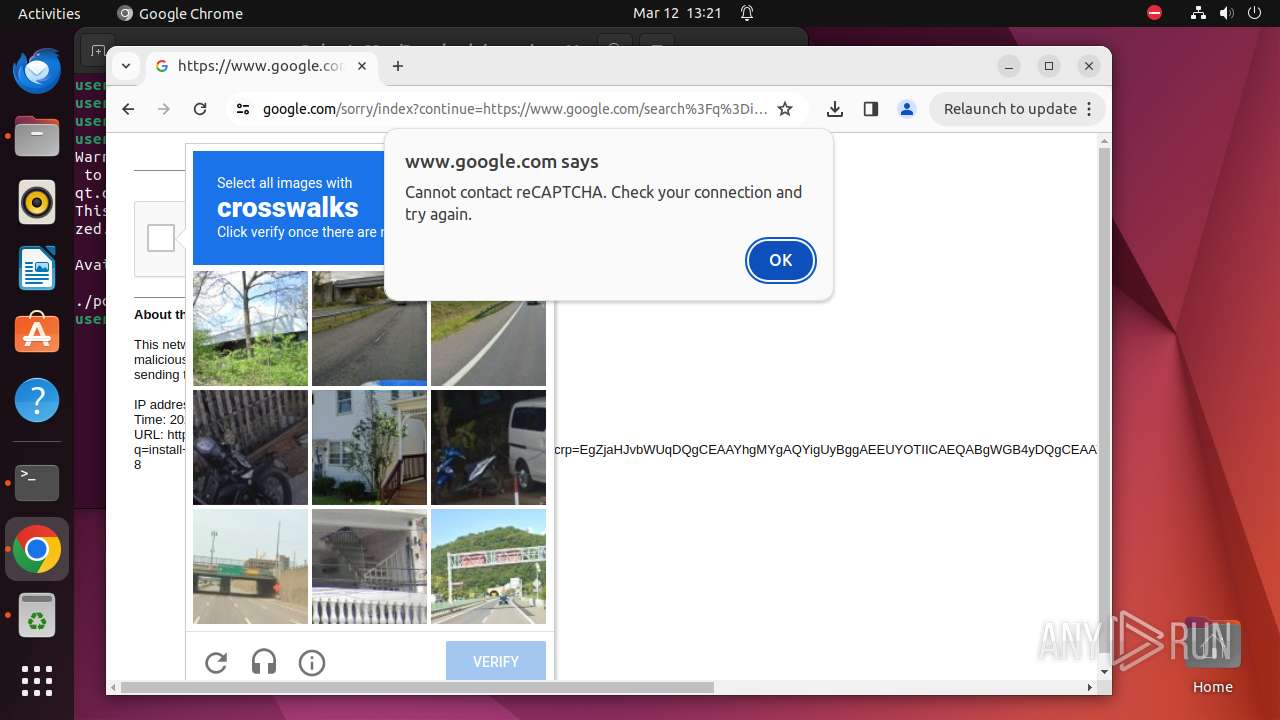The height and width of the screenshot is (720, 1280).
Task: Select the gray road with guardrail tile
Action: (369, 328)
